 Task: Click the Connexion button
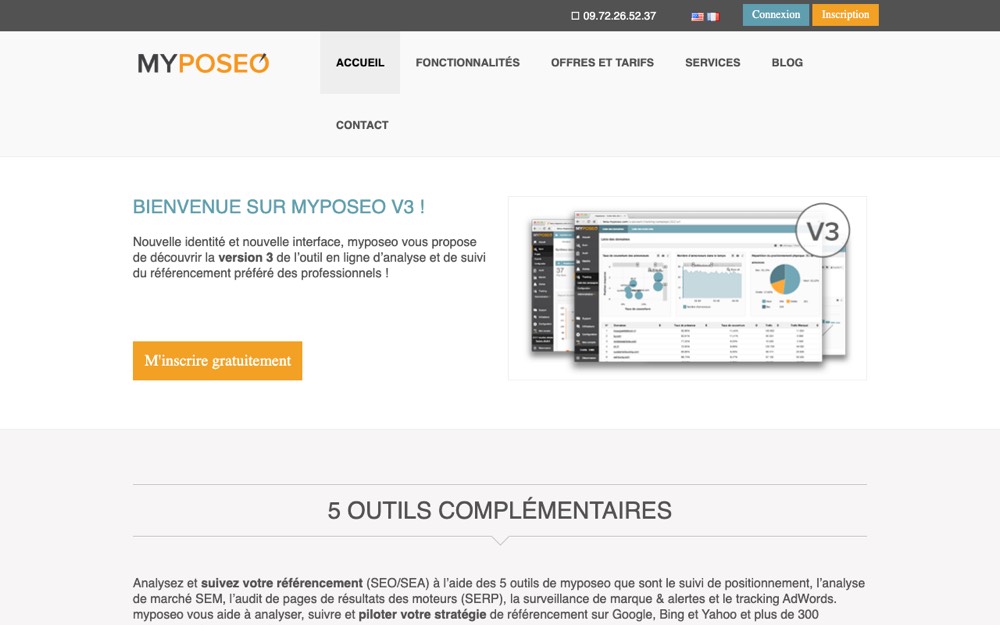tap(776, 15)
